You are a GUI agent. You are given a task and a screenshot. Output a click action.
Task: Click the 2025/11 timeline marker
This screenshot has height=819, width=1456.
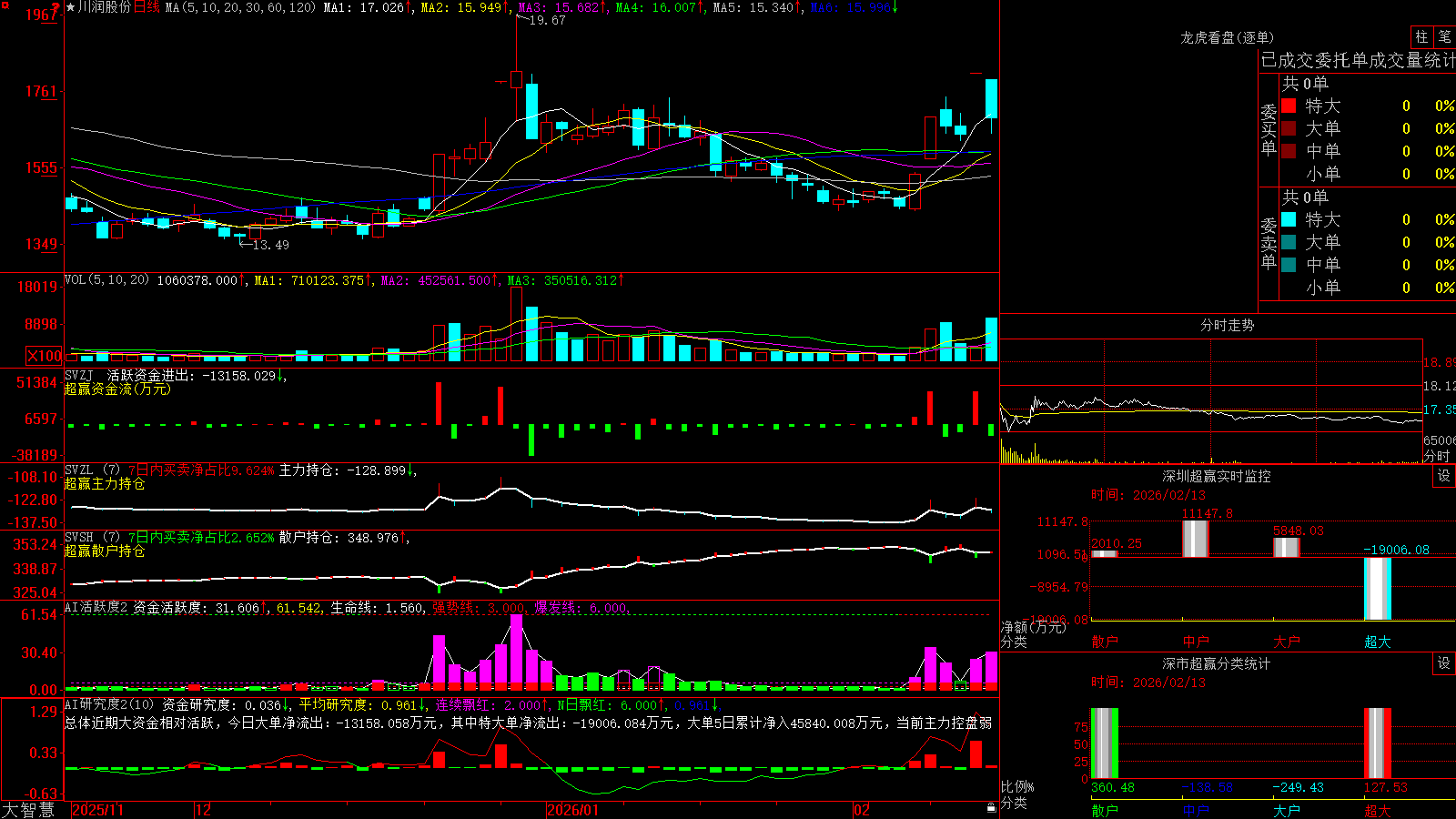click(97, 810)
